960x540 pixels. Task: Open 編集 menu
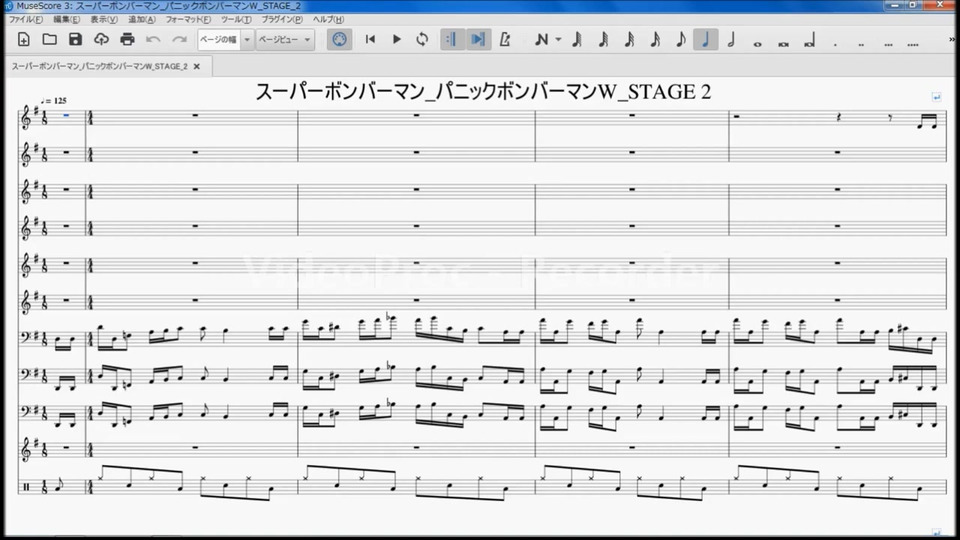pyautogui.click(x=66, y=20)
